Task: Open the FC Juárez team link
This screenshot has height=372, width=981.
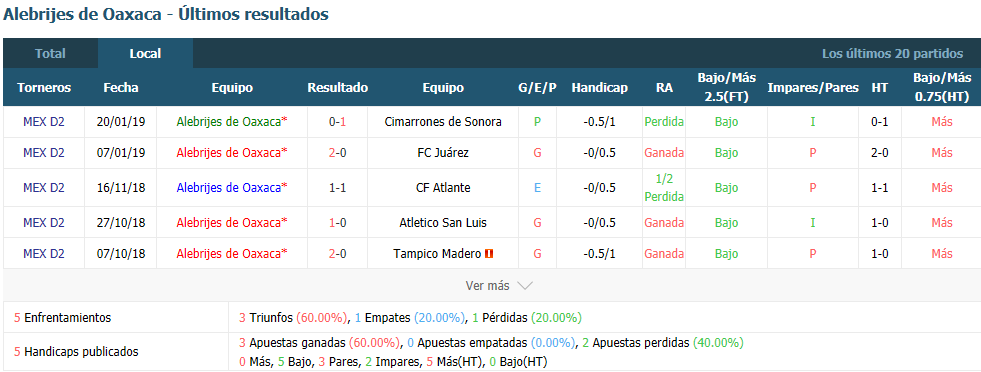Action: pos(443,153)
